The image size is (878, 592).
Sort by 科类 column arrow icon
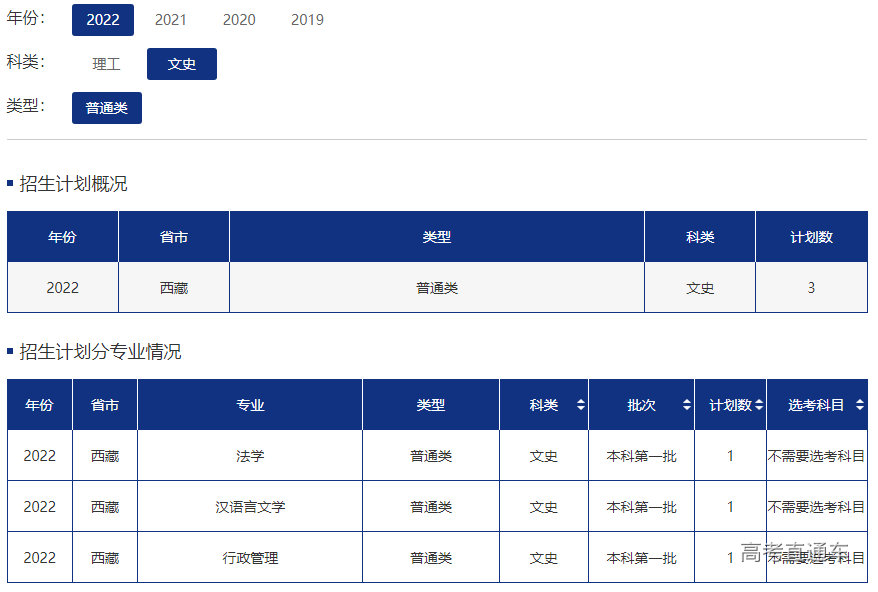point(581,405)
